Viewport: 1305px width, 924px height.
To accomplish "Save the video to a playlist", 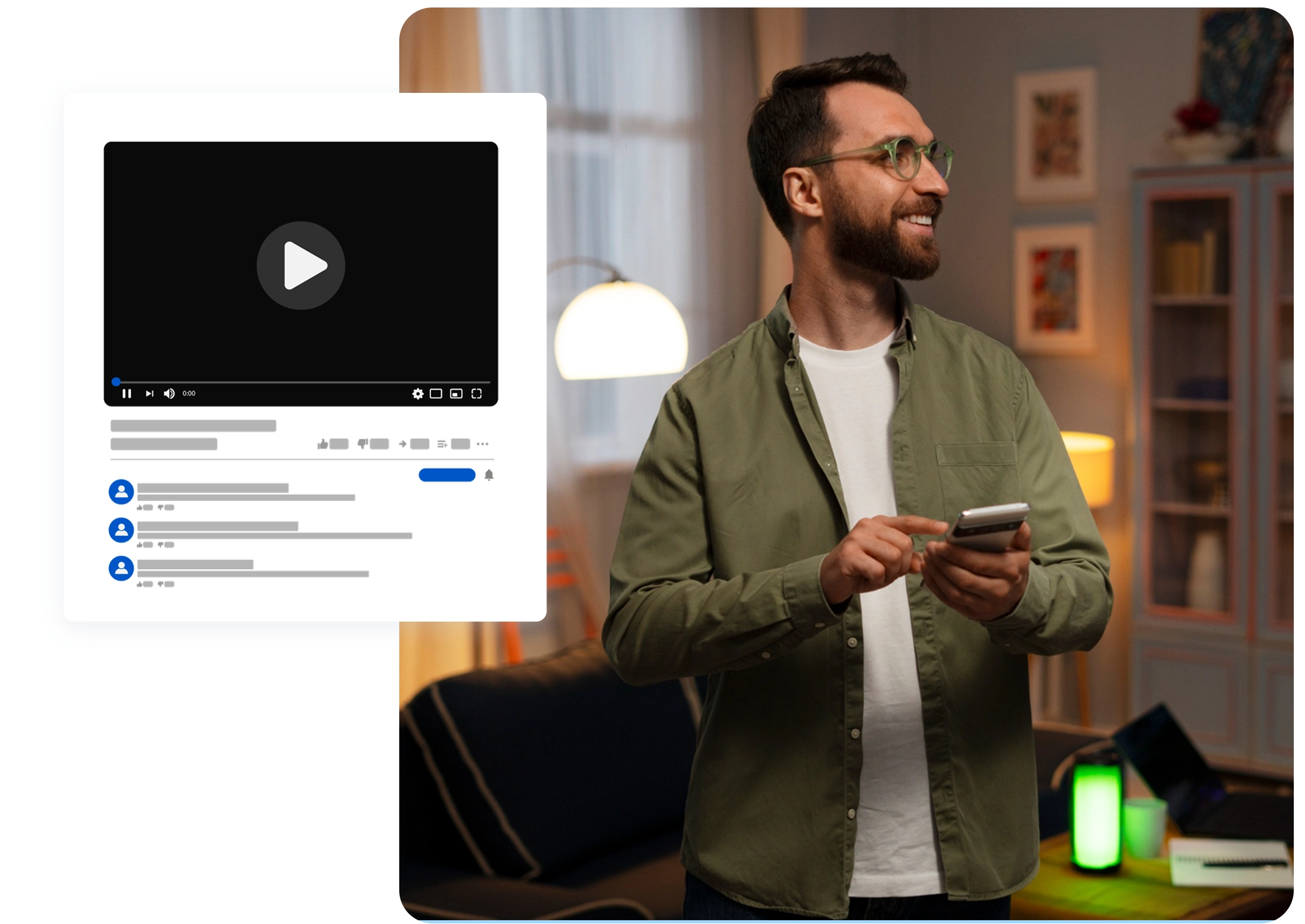I will click(442, 444).
